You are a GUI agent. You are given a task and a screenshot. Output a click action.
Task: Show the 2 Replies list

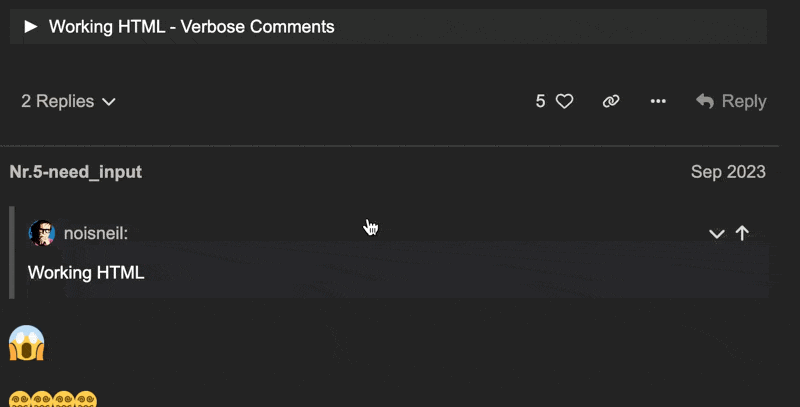pos(58,101)
